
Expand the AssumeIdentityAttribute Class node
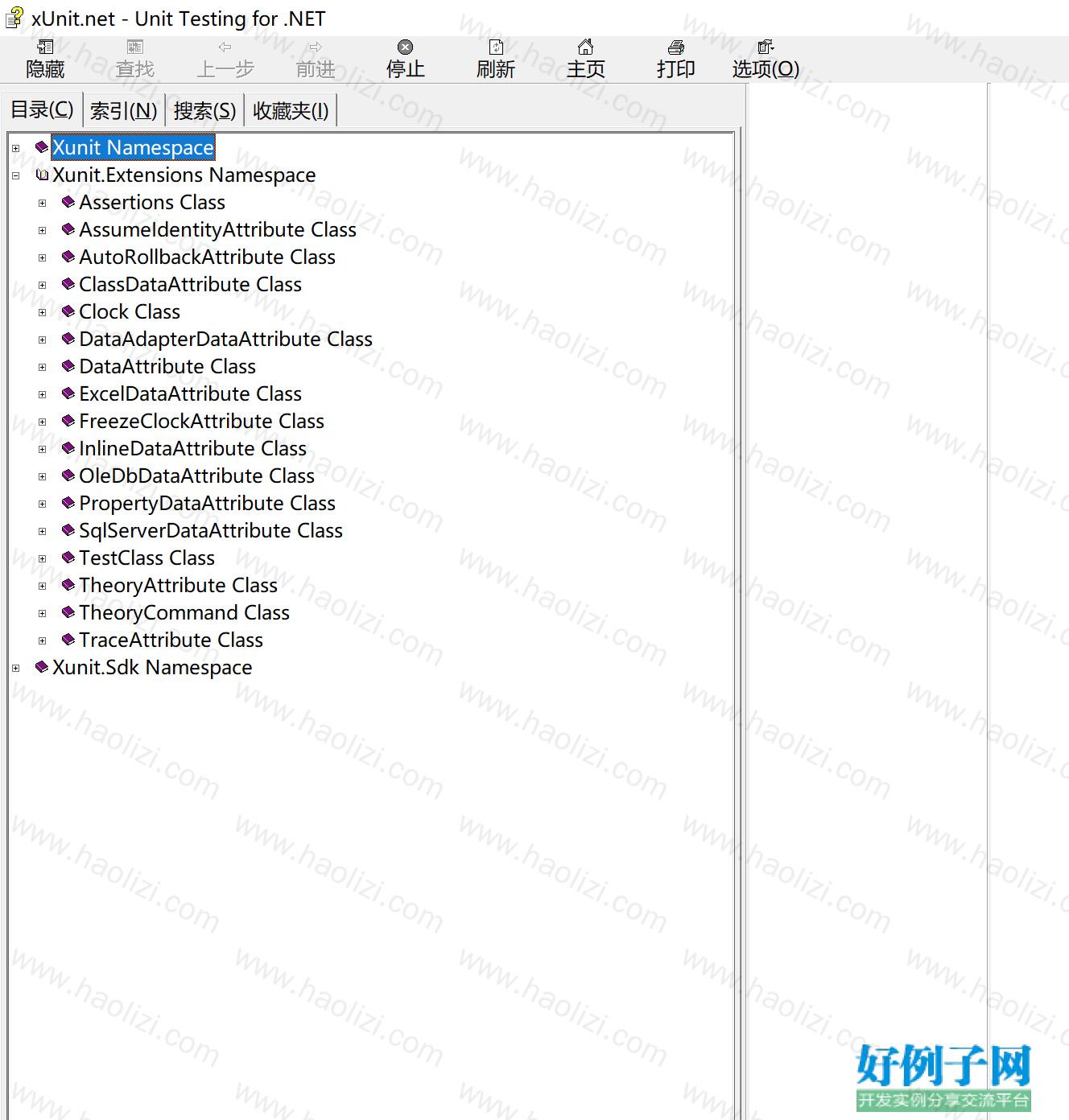point(43,231)
